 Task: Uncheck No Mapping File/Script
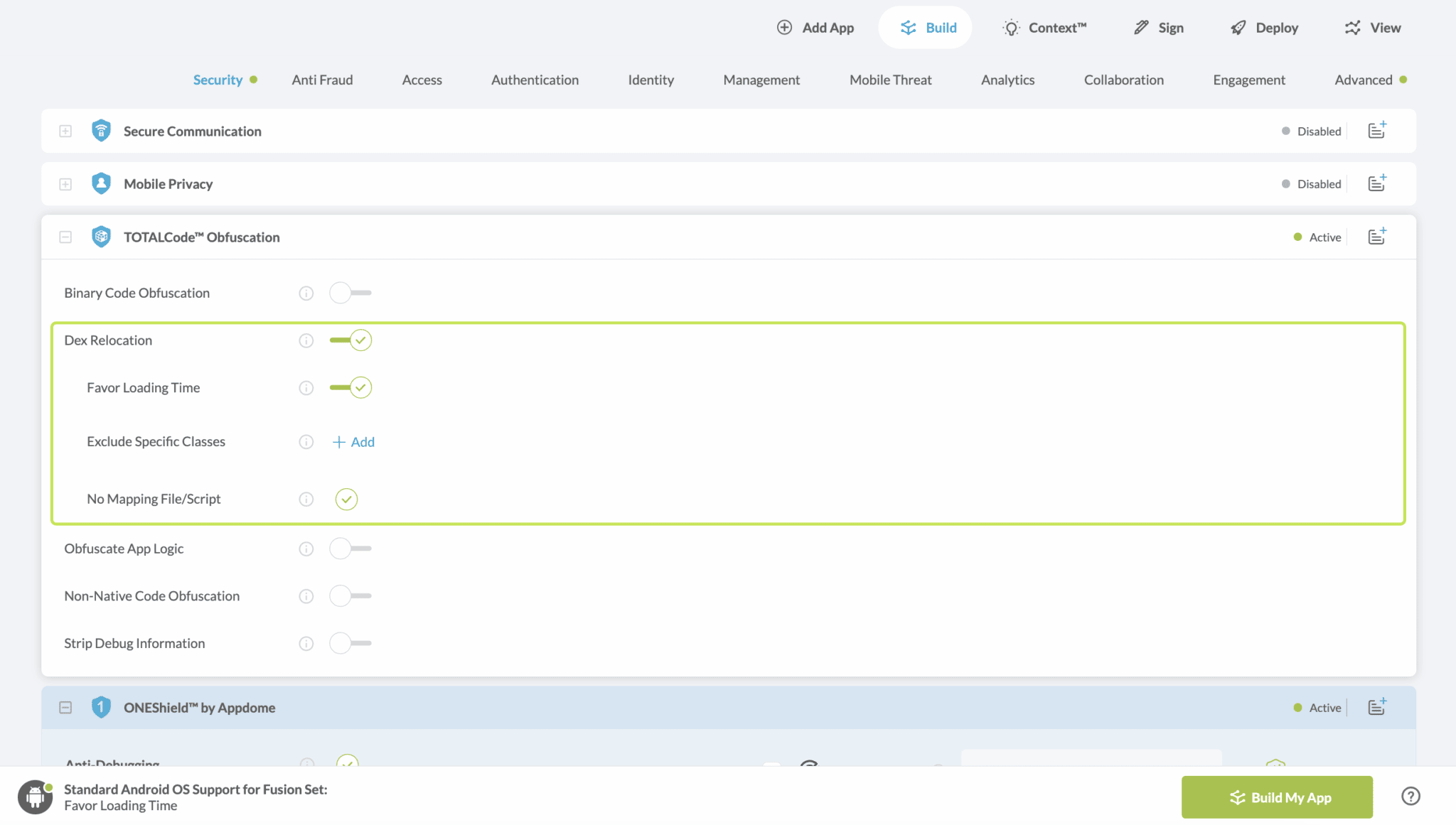(346, 499)
